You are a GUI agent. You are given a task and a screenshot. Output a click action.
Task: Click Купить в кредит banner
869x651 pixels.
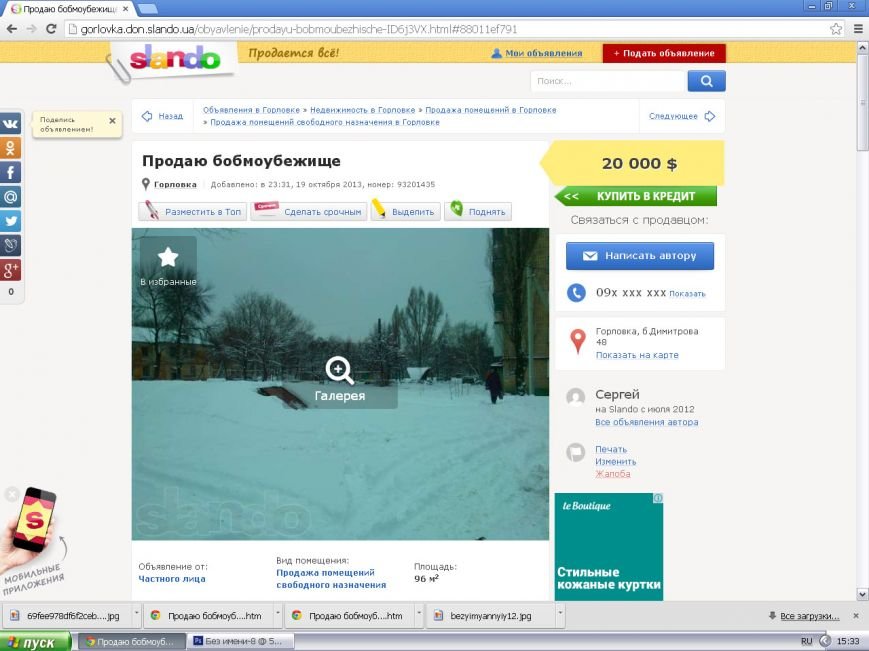tap(635, 196)
